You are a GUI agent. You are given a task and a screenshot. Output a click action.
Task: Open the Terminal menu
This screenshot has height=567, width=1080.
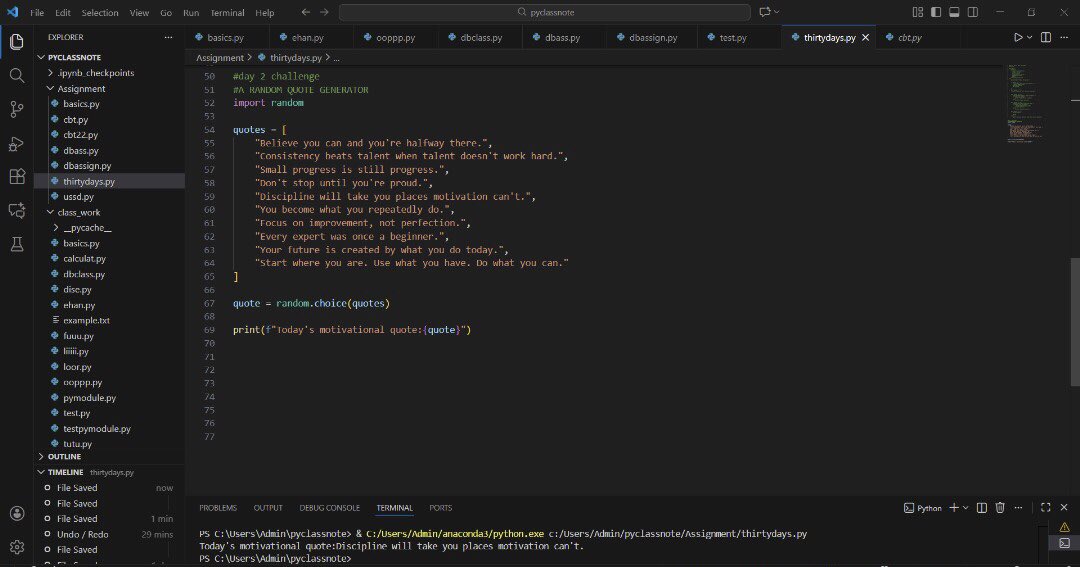pos(227,12)
